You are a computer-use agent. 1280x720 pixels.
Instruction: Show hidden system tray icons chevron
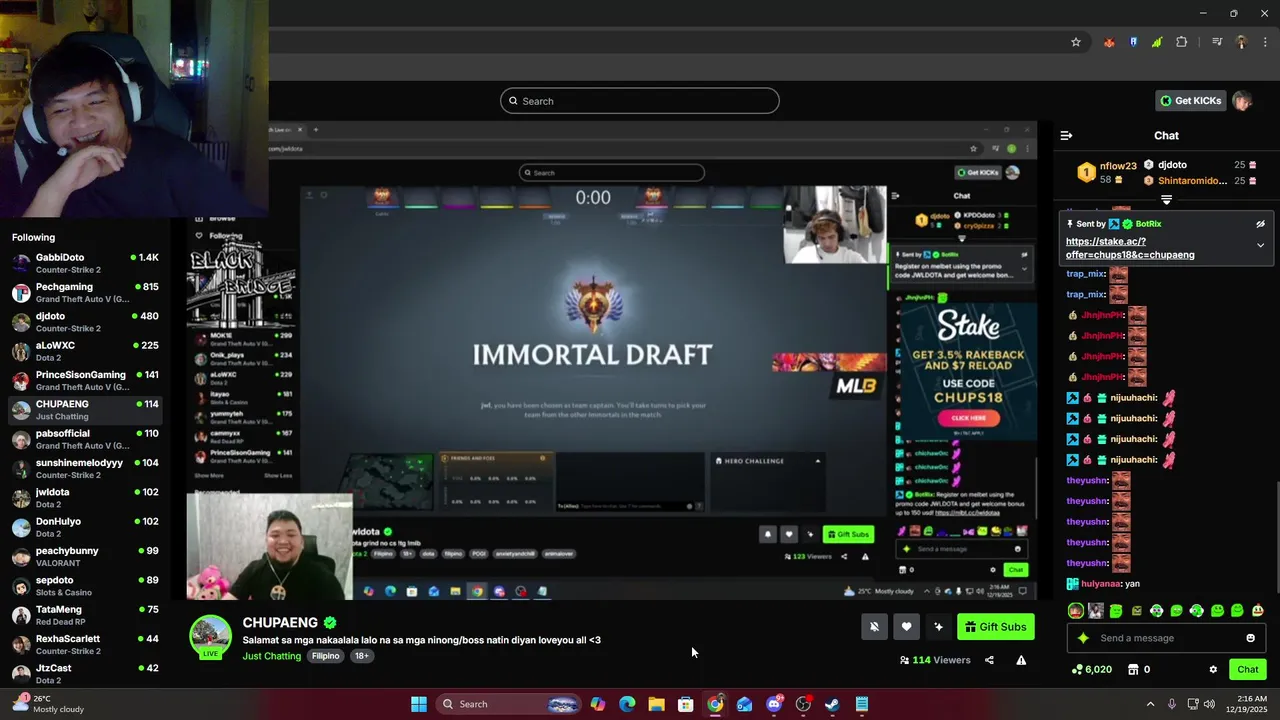click(1150, 704)
